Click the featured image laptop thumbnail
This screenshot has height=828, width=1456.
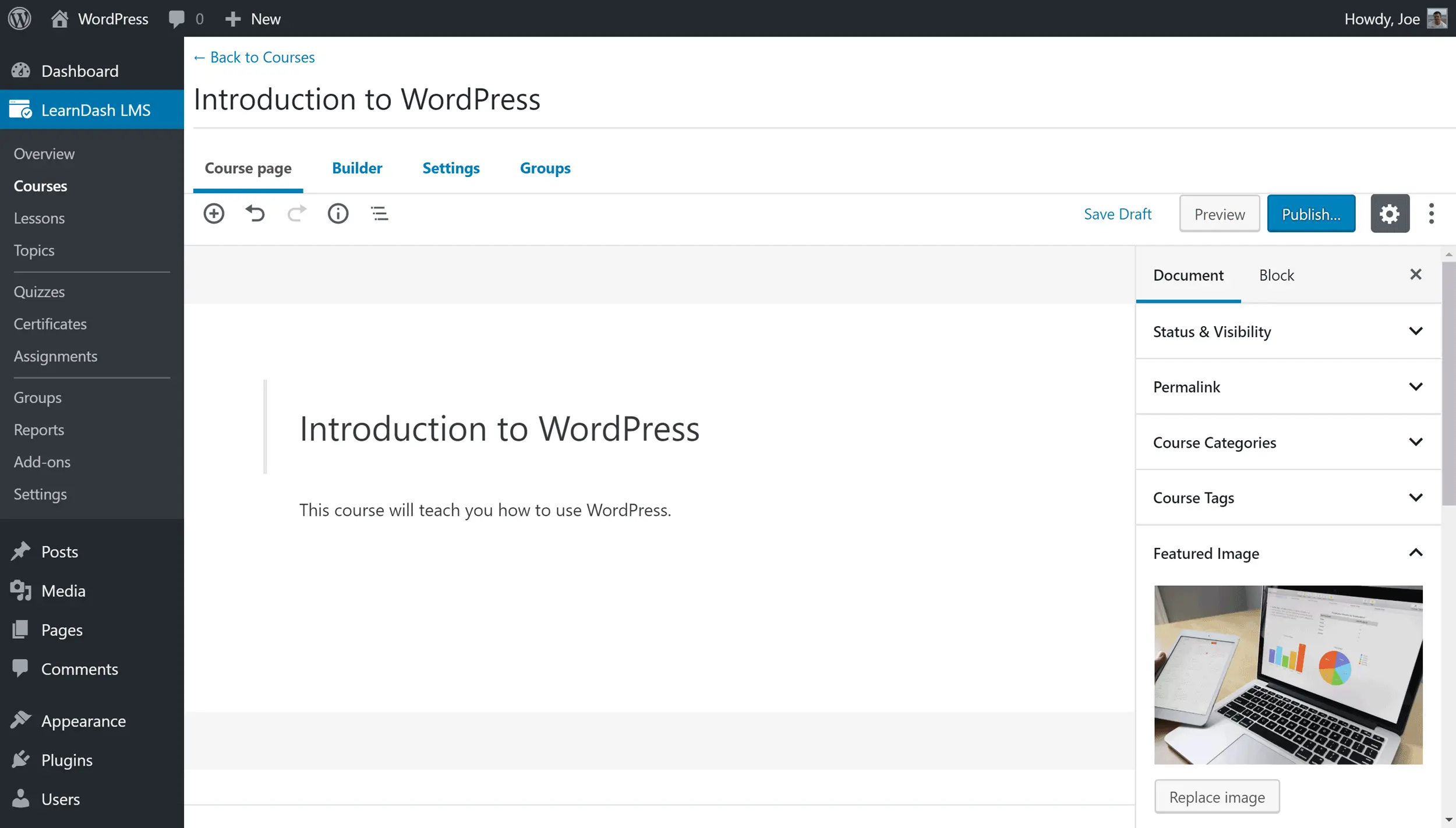tap(1288, 675)
